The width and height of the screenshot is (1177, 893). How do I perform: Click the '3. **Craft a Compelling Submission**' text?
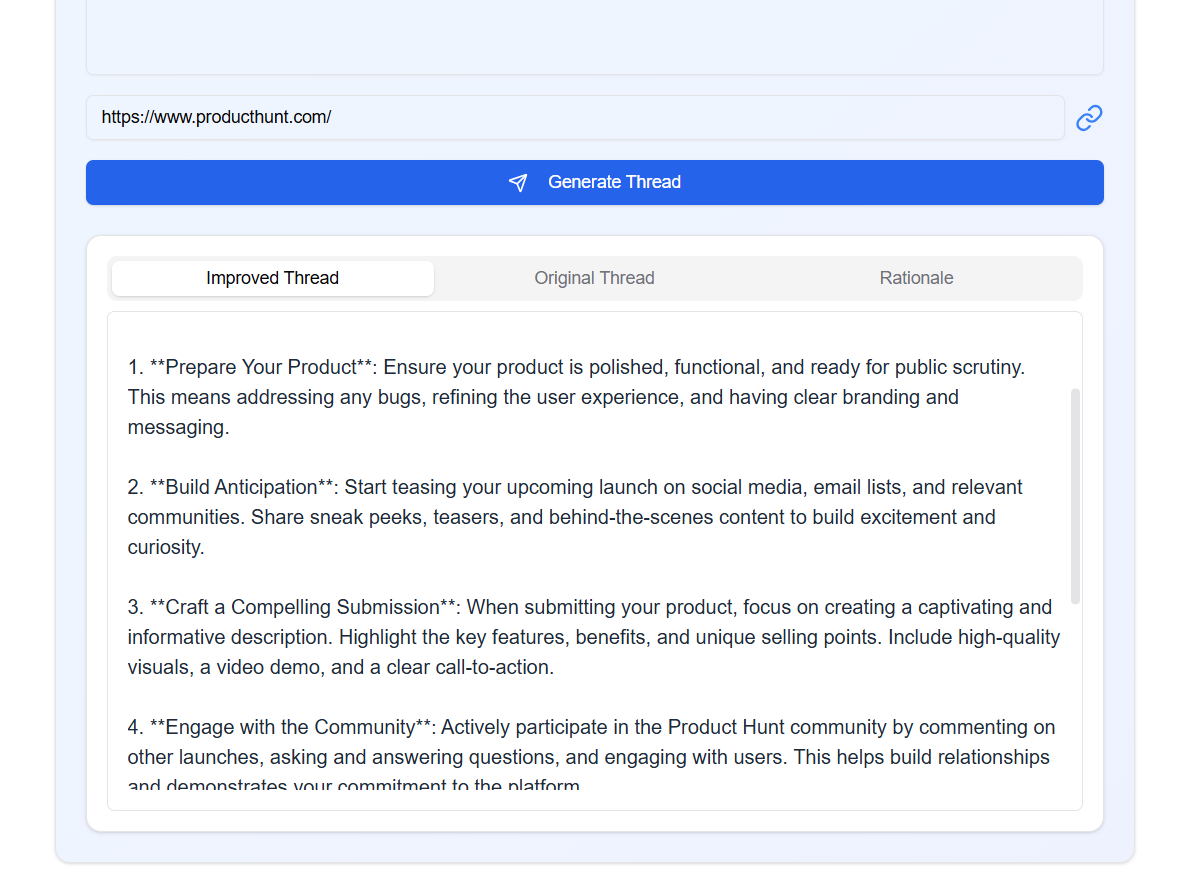coord(293,607)
